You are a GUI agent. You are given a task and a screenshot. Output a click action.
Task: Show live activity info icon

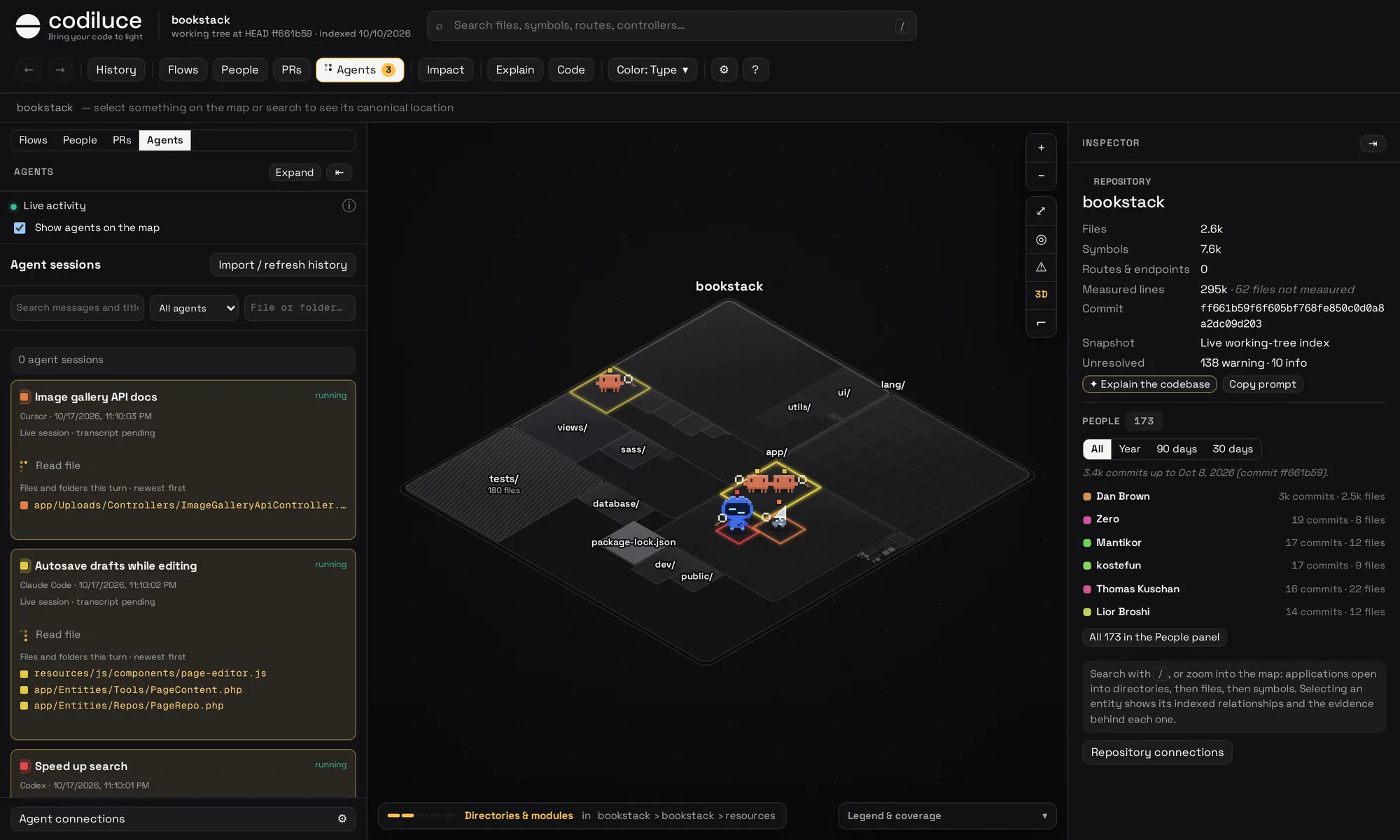tap(349, 206)
